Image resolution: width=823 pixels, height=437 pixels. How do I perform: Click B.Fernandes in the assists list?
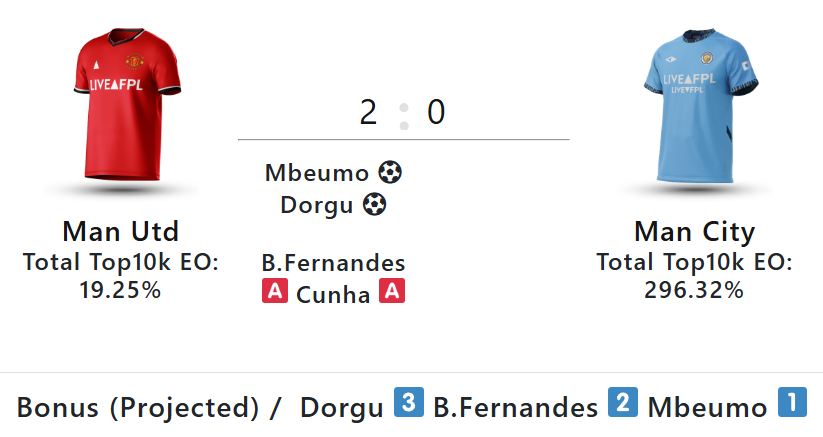333,263
